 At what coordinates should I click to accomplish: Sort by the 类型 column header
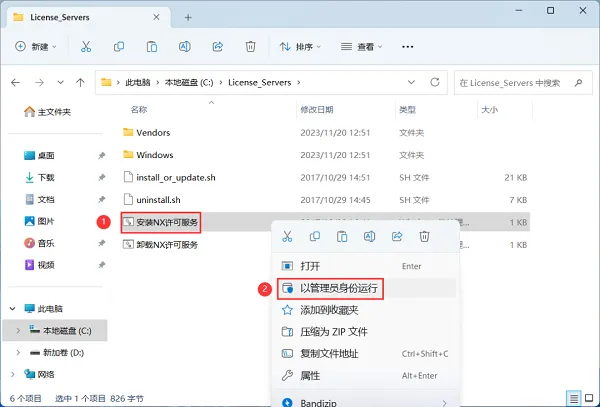click(407, 110)
